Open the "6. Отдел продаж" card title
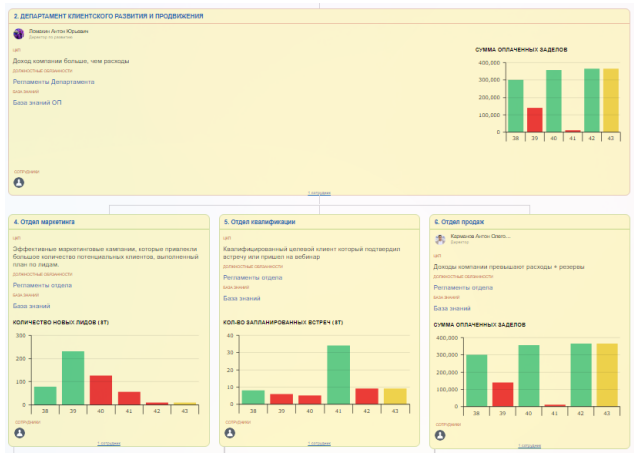634x455 pixels. (458, 221)
